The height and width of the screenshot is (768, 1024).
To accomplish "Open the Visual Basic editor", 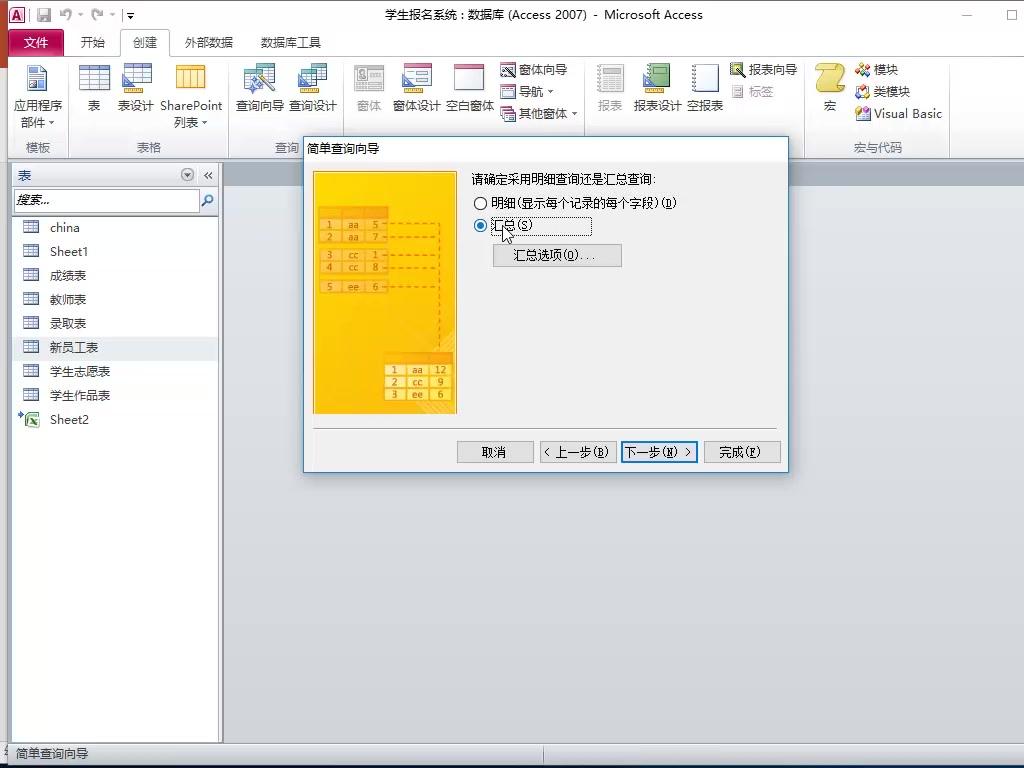I will click(x=899, y=114).
